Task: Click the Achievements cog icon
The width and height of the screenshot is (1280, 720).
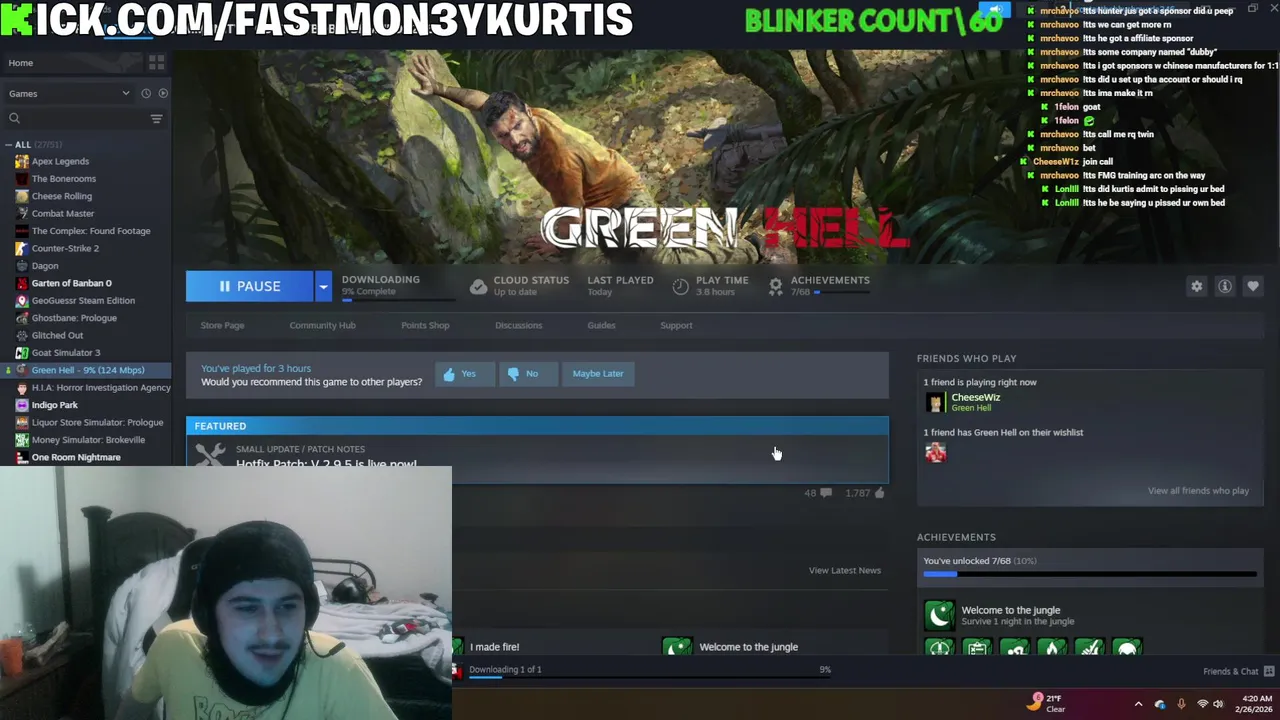Action: click(775, 286)
